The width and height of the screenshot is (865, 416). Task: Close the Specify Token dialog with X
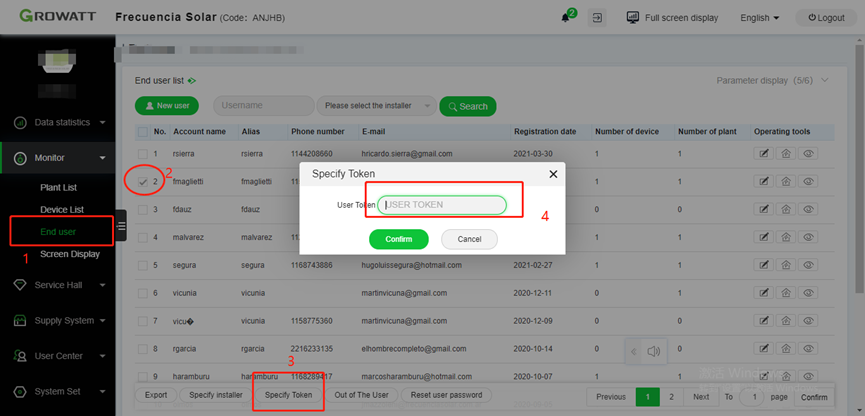[553, 174]
